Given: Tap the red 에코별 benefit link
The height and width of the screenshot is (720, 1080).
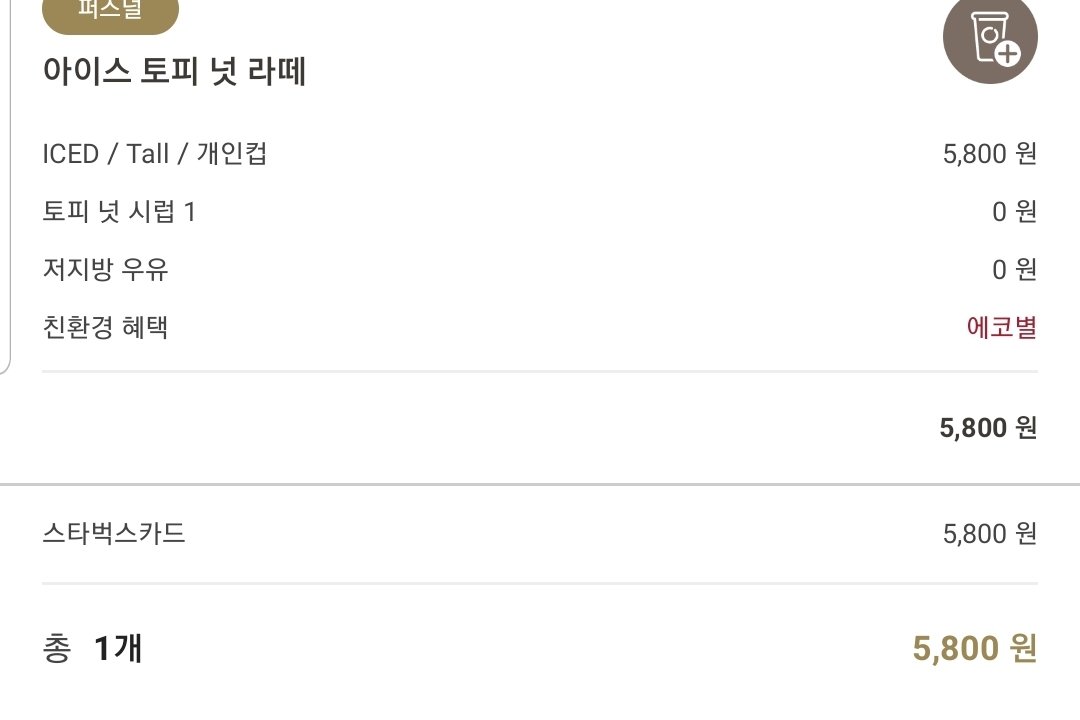Looking at the screenshot, I should (1002, 327).
